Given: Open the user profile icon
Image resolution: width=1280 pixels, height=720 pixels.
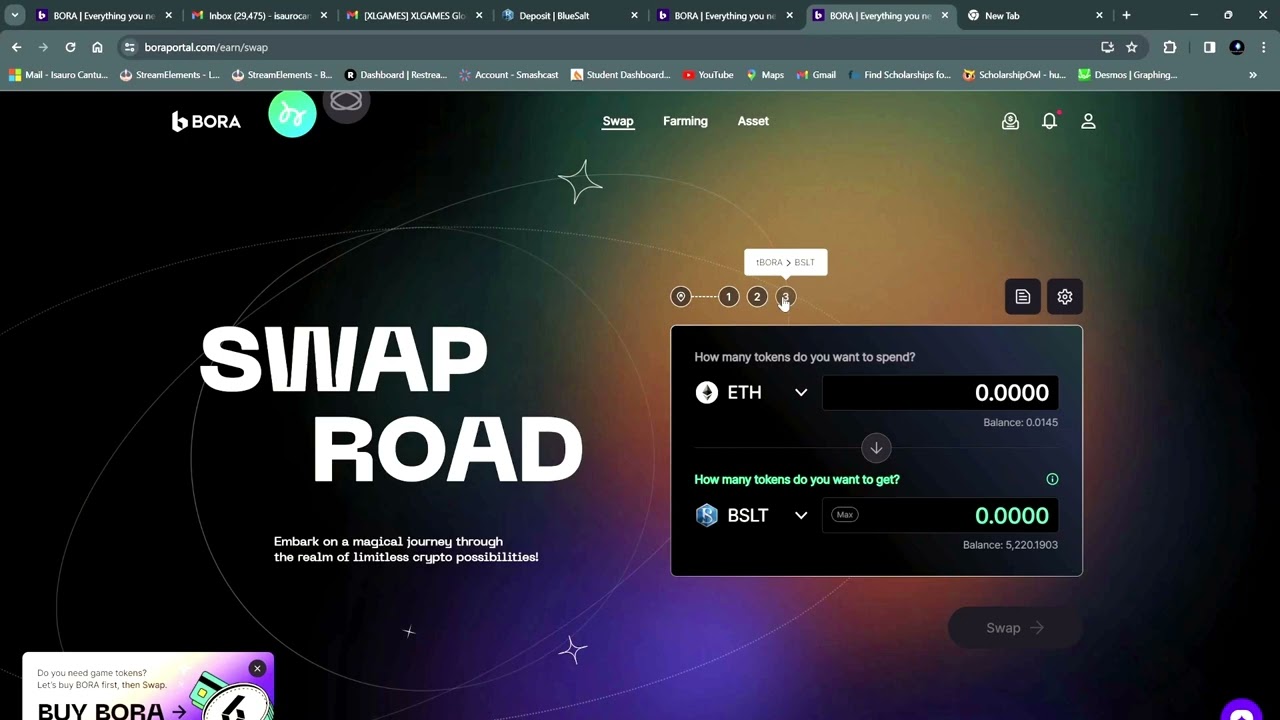Looking at the screenshot, I should tap(1088, 121).
